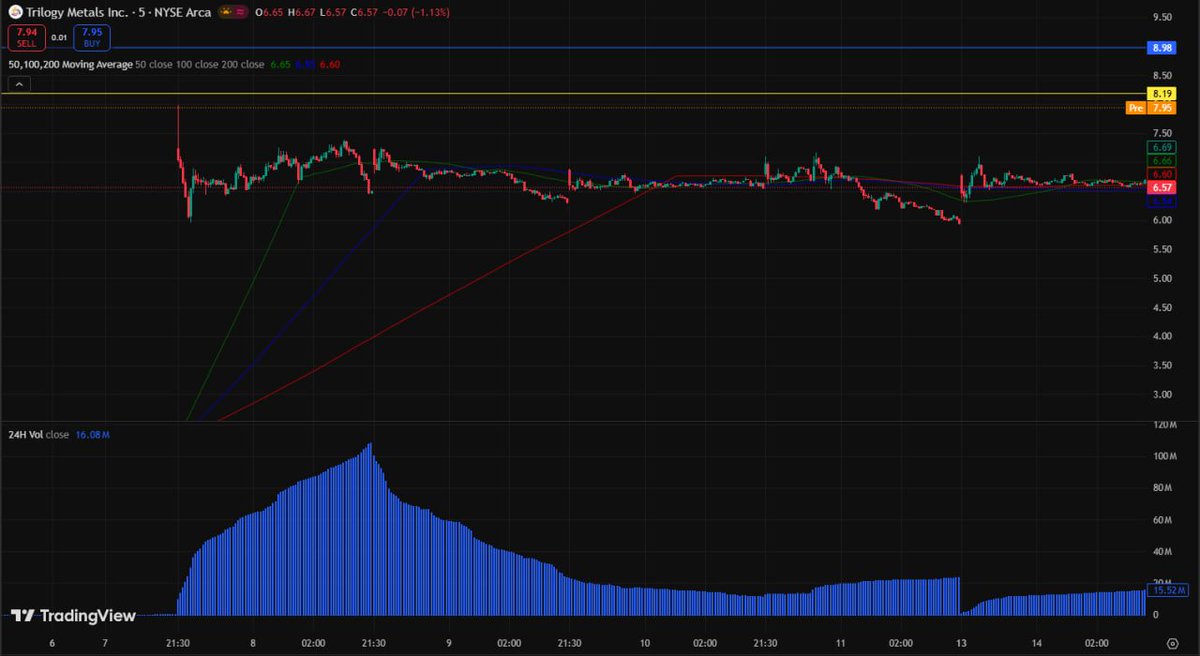Click the 5.00 price axis label

(1162, 278)
